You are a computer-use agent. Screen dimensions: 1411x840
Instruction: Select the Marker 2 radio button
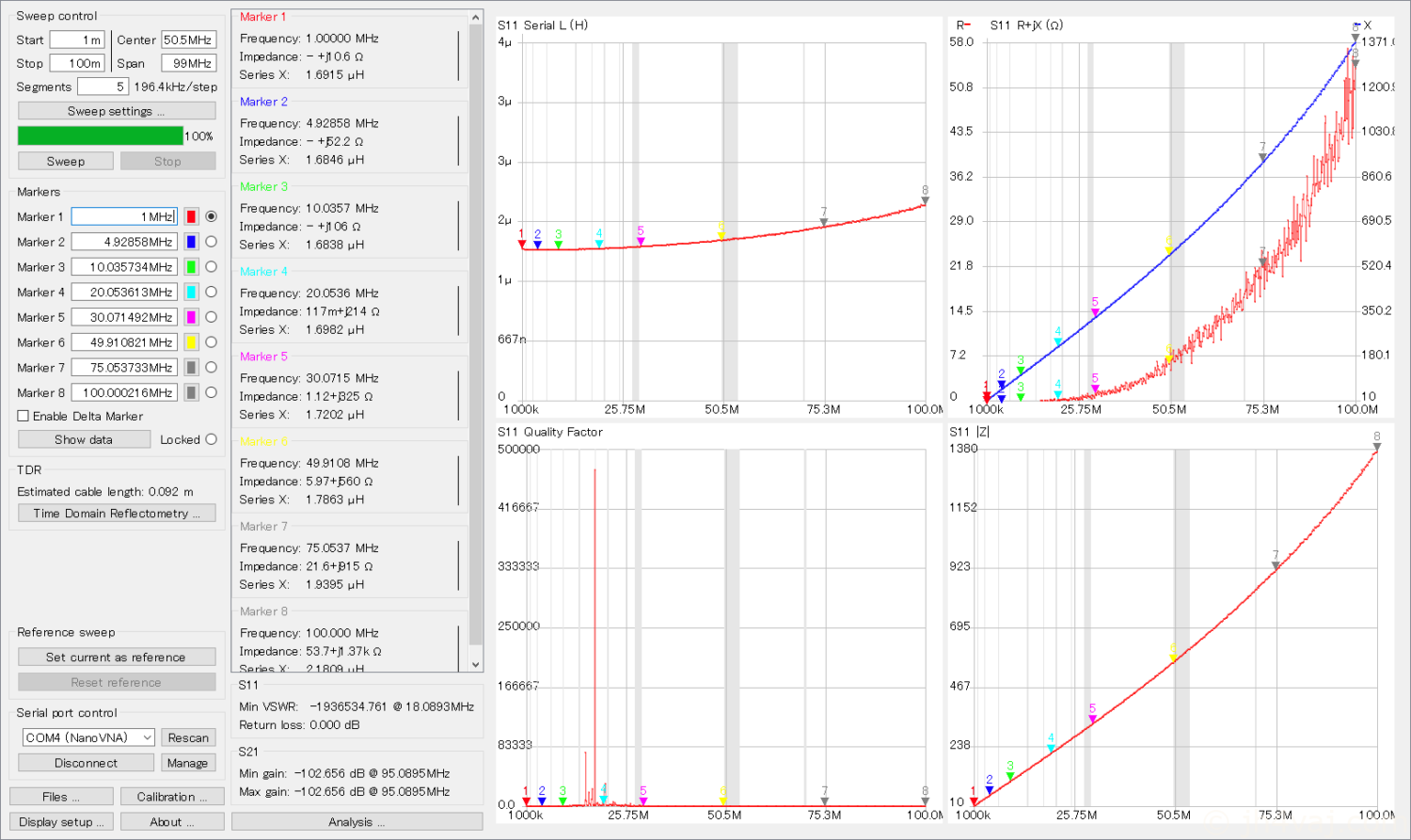click(211, 242)
